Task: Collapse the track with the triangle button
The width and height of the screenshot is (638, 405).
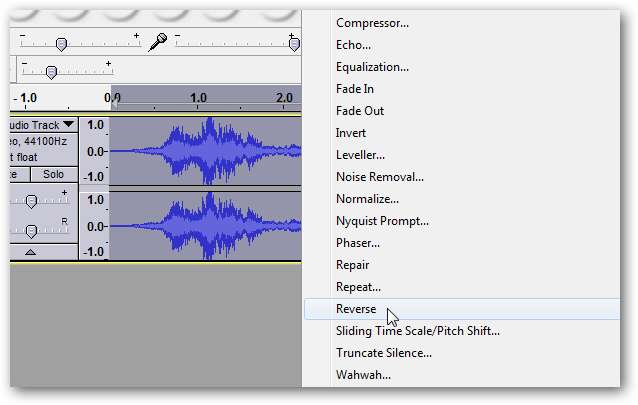Action: [x=30, y=252]
